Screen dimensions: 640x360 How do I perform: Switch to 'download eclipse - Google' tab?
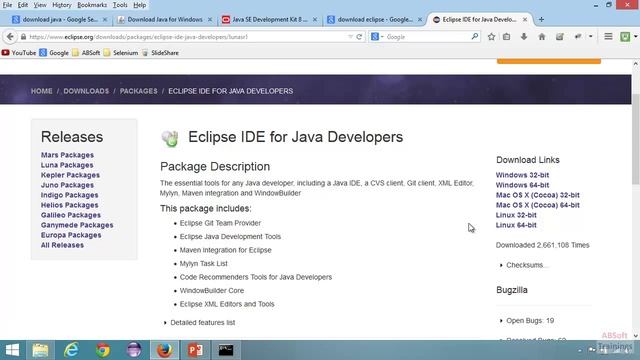(375, 20)
